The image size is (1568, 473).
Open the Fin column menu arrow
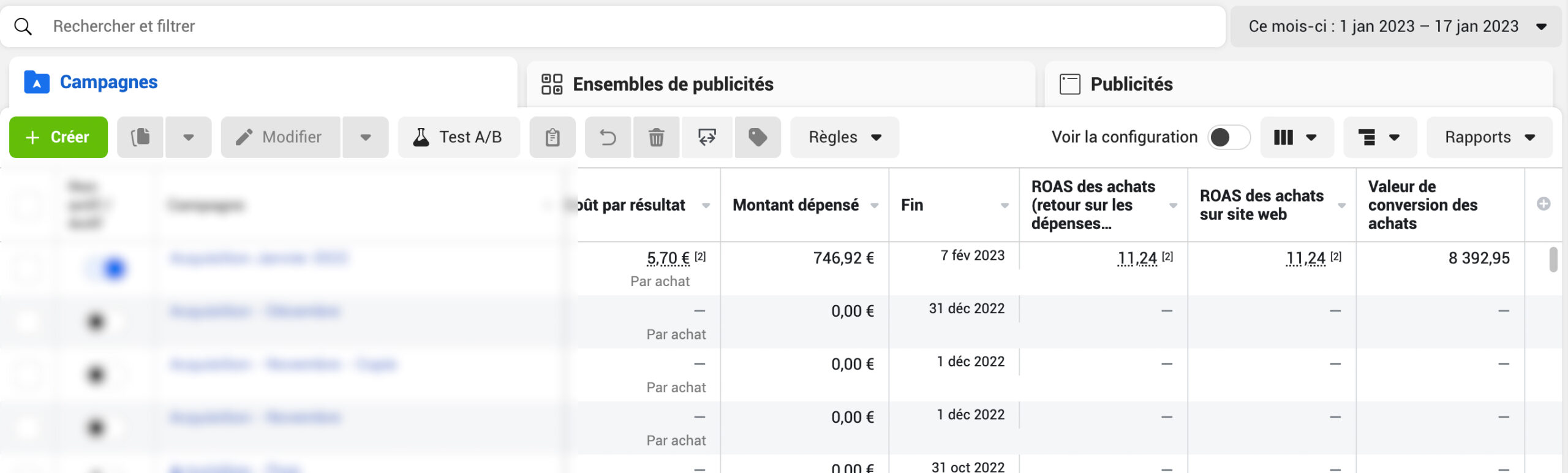(1005, 206)
